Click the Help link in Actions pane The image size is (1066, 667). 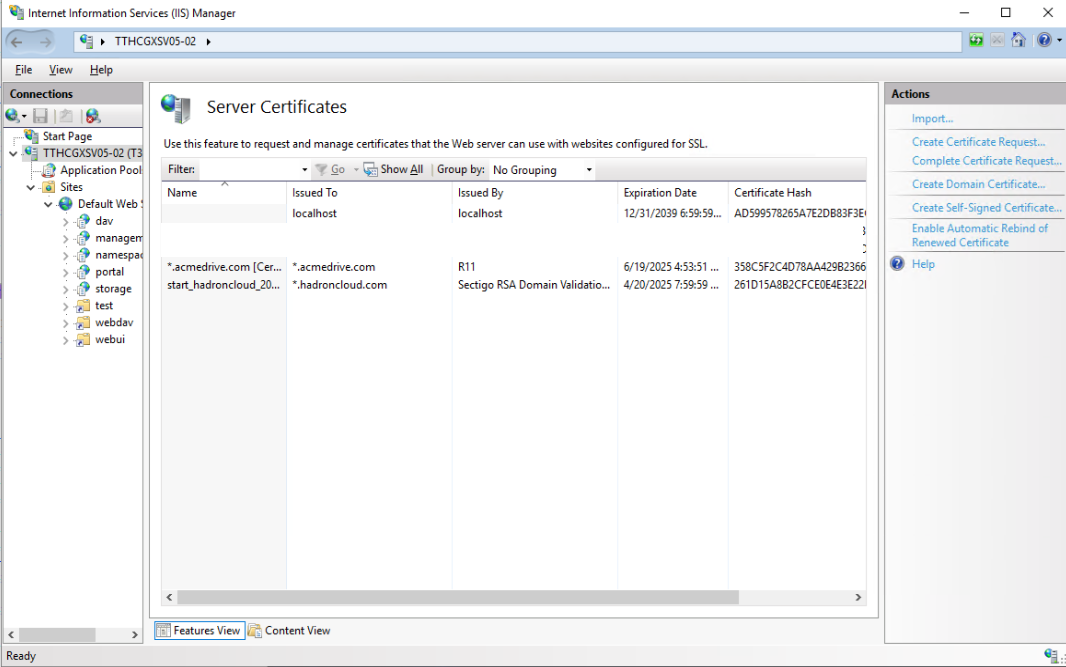923,264
